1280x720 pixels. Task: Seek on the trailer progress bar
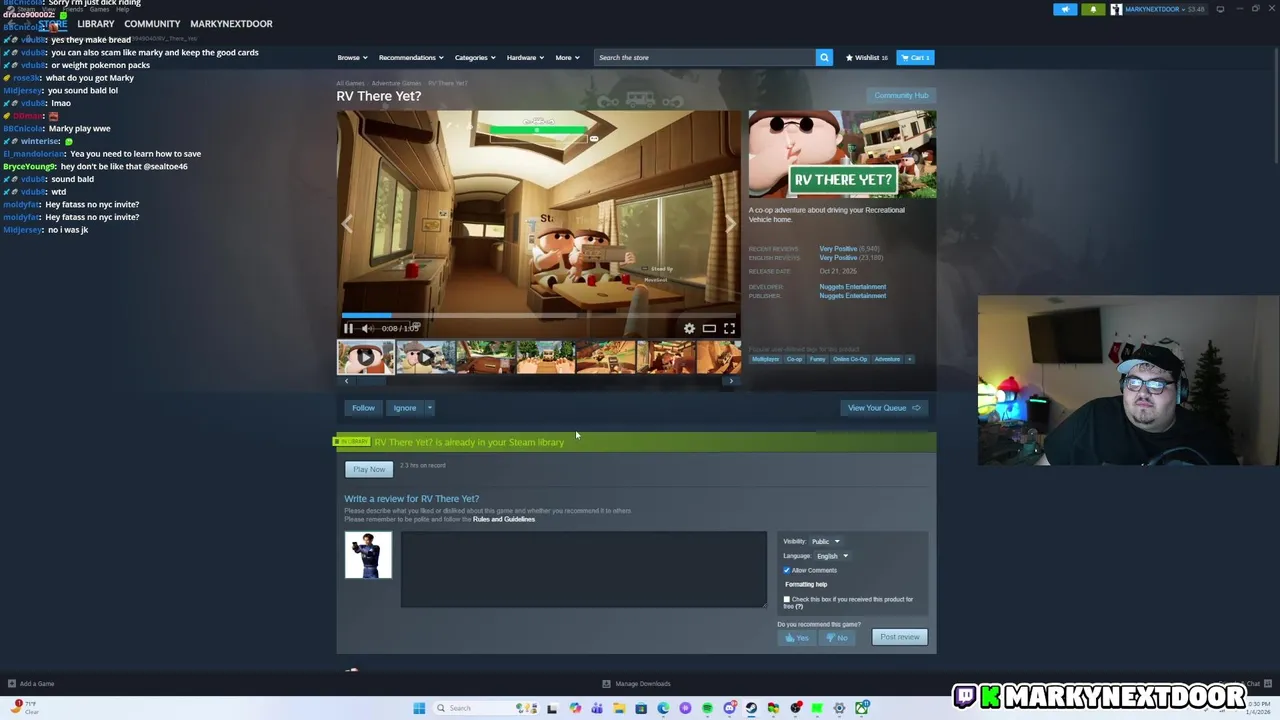pos(540,315)
